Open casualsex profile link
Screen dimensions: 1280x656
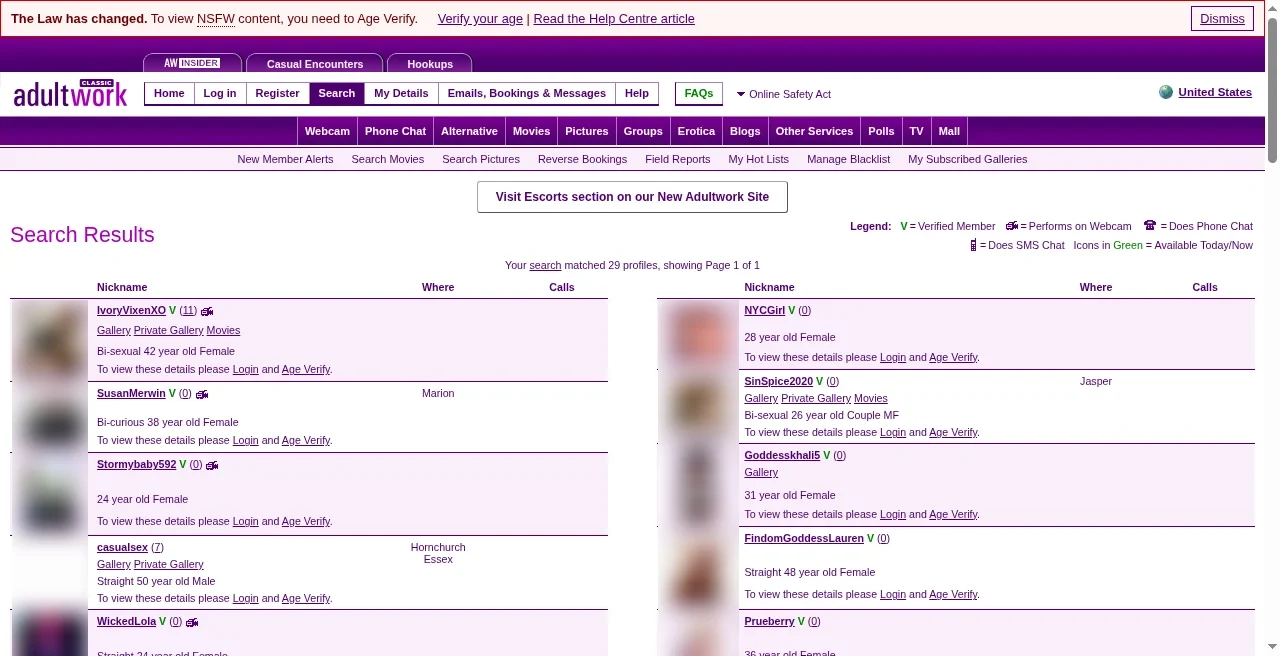click(x=122, y=548)
